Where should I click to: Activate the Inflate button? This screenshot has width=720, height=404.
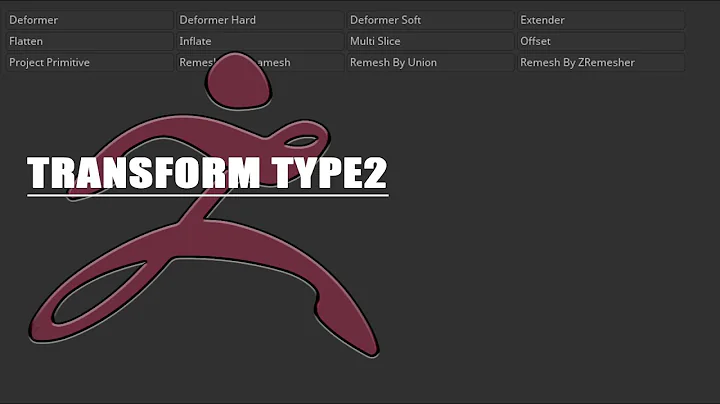pyautogui.click(x=260, y=41)
